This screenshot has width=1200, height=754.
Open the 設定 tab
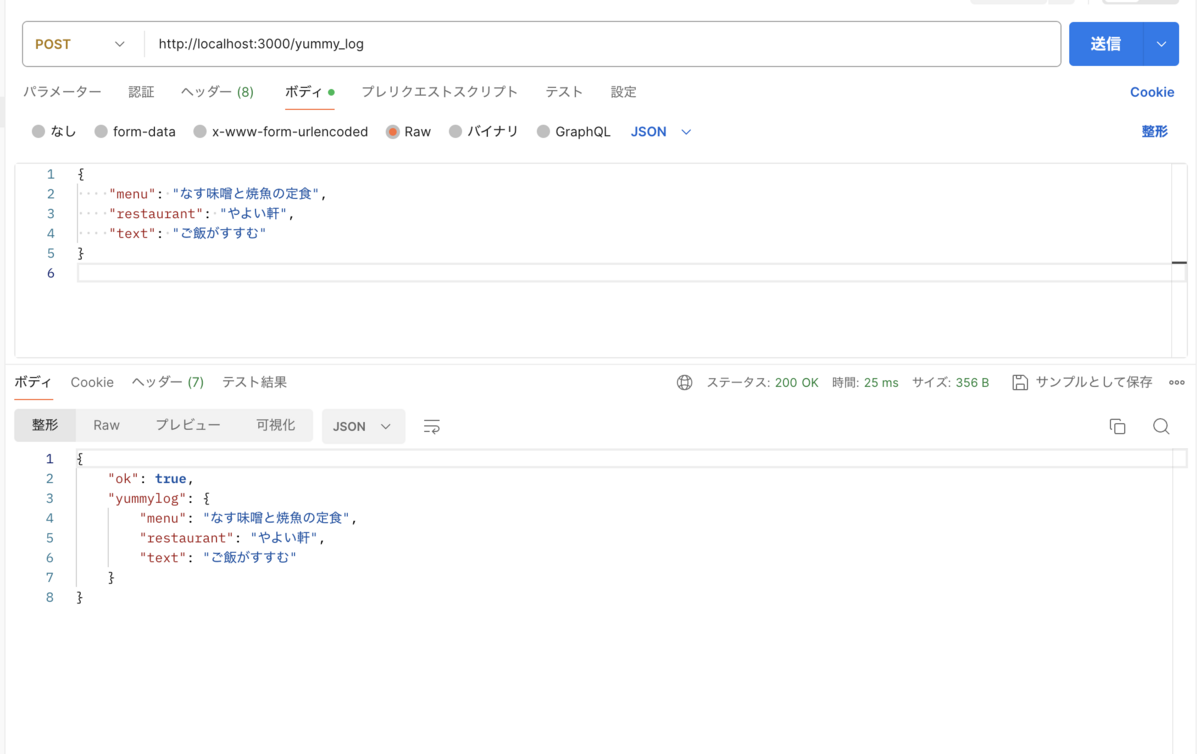point(624,92)
